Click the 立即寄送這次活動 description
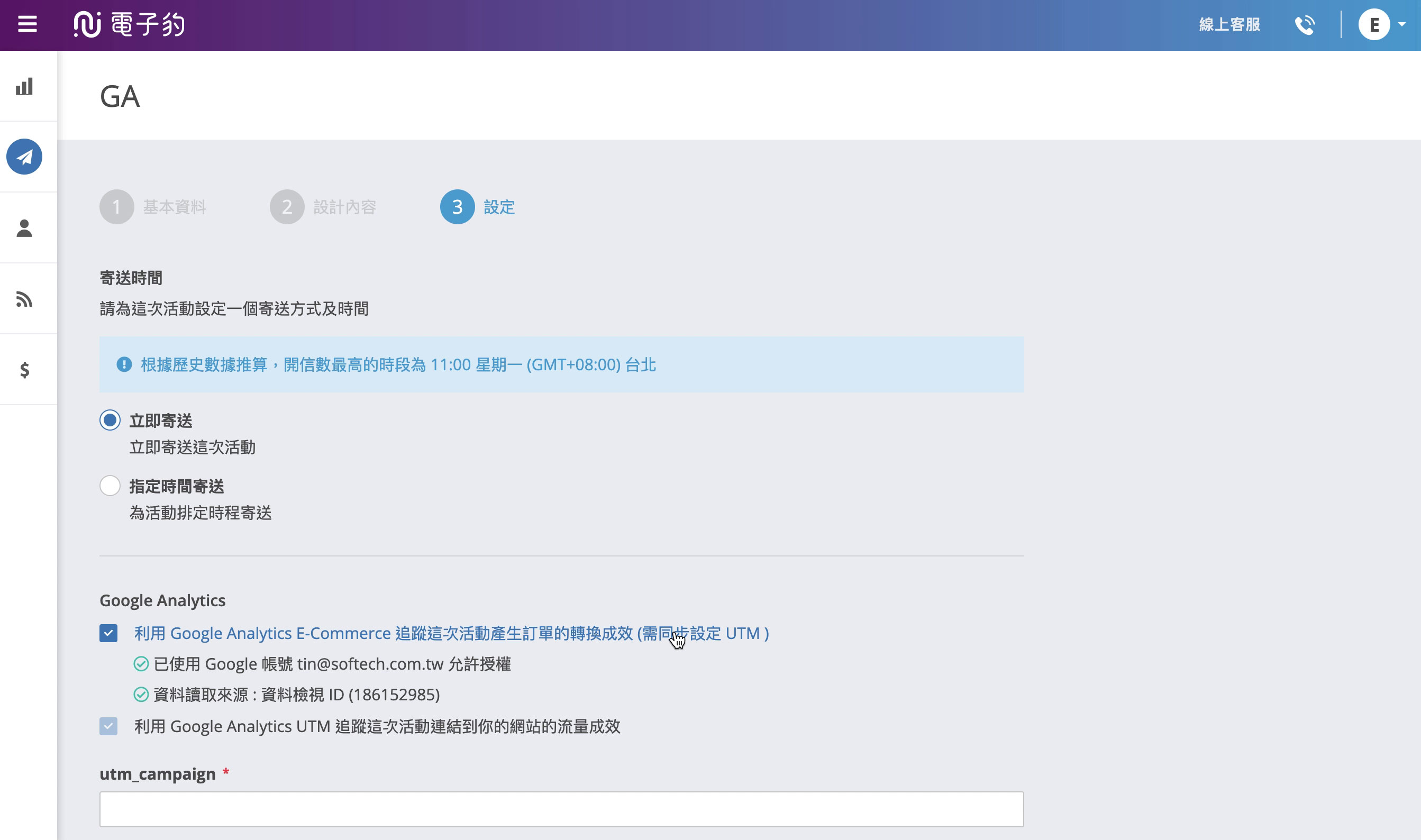Screen dimensions: 1421x840 [193, 447]
